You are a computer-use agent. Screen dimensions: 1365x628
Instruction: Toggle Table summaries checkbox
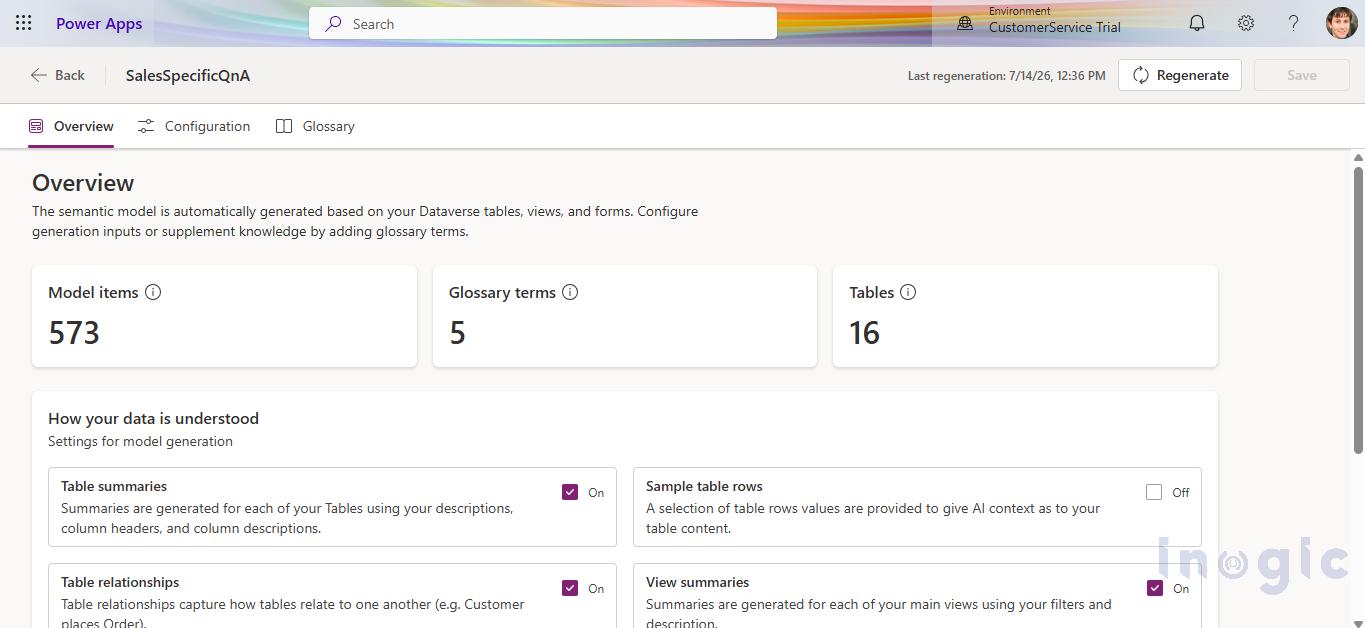[570, 492]
